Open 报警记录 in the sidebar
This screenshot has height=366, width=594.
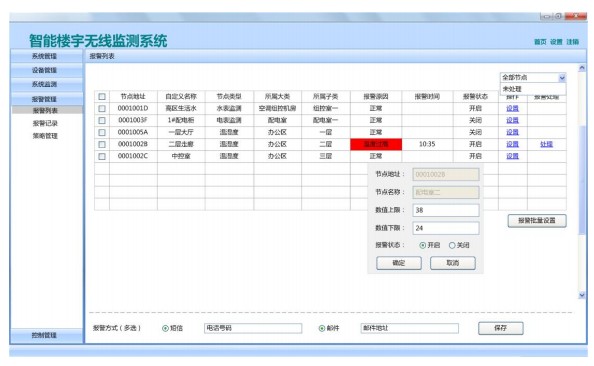pos(45,123)
